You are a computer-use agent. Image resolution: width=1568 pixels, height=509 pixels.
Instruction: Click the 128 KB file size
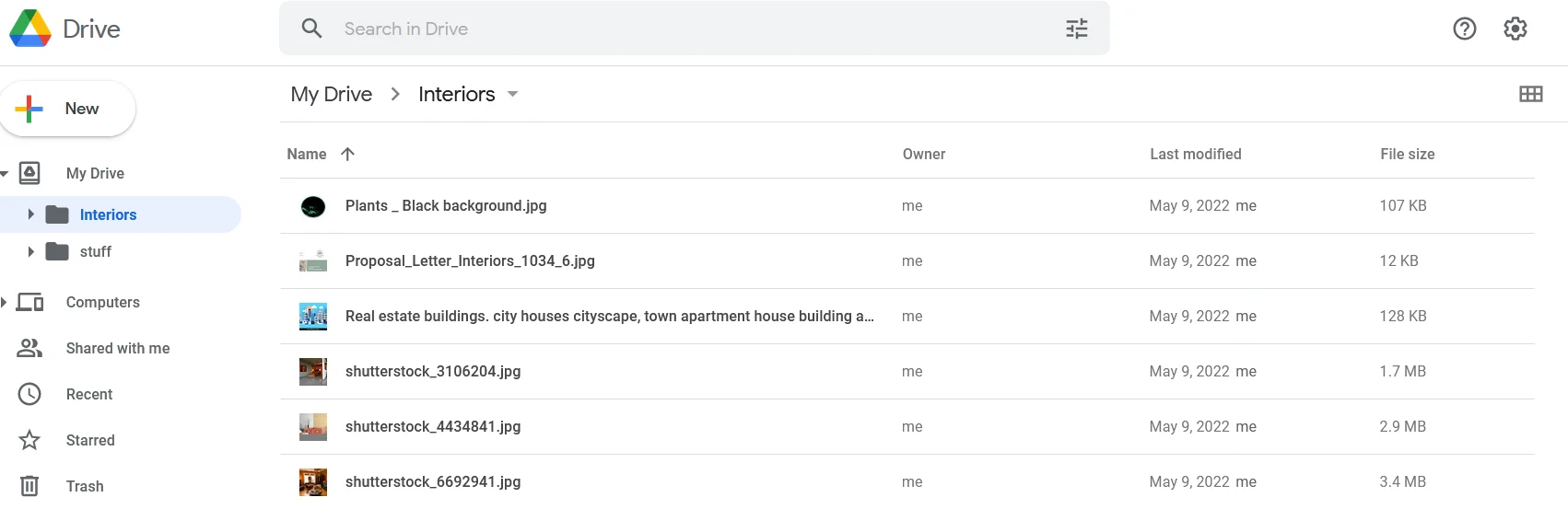pos(1403,316)
